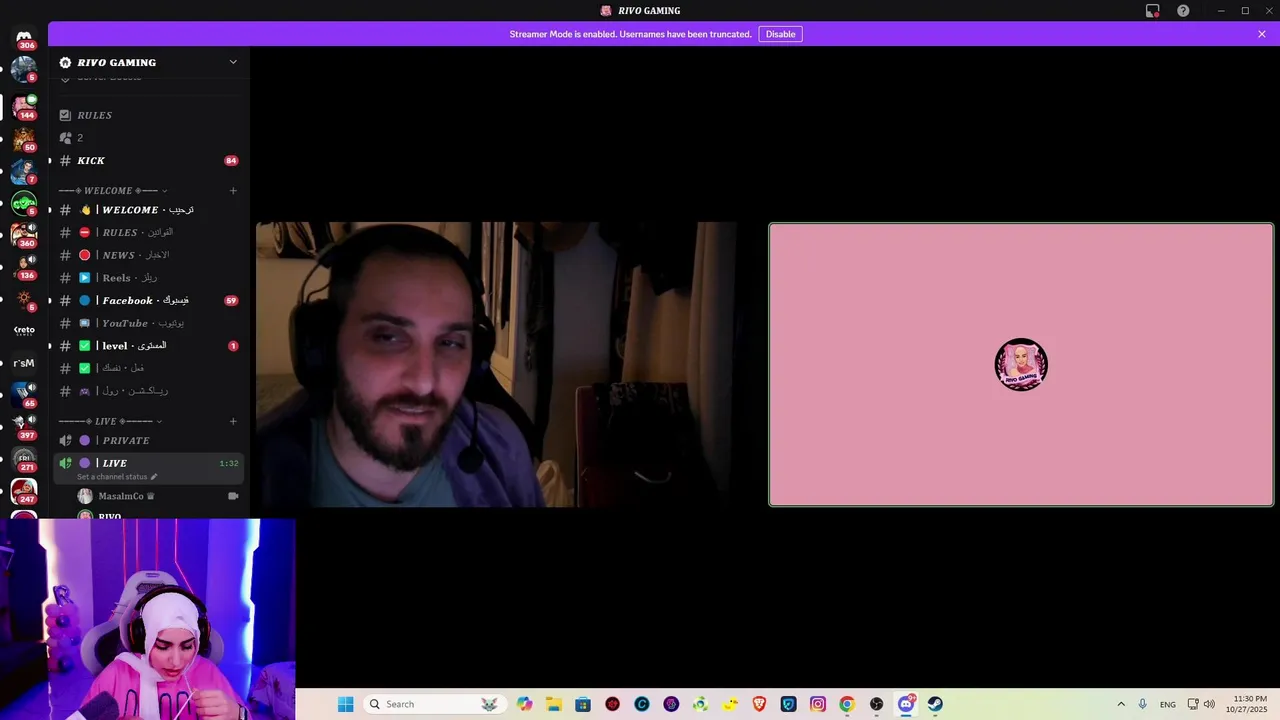Dismiss the Streamer Mode banner
1280x720 pixels.
(1262, 34)
